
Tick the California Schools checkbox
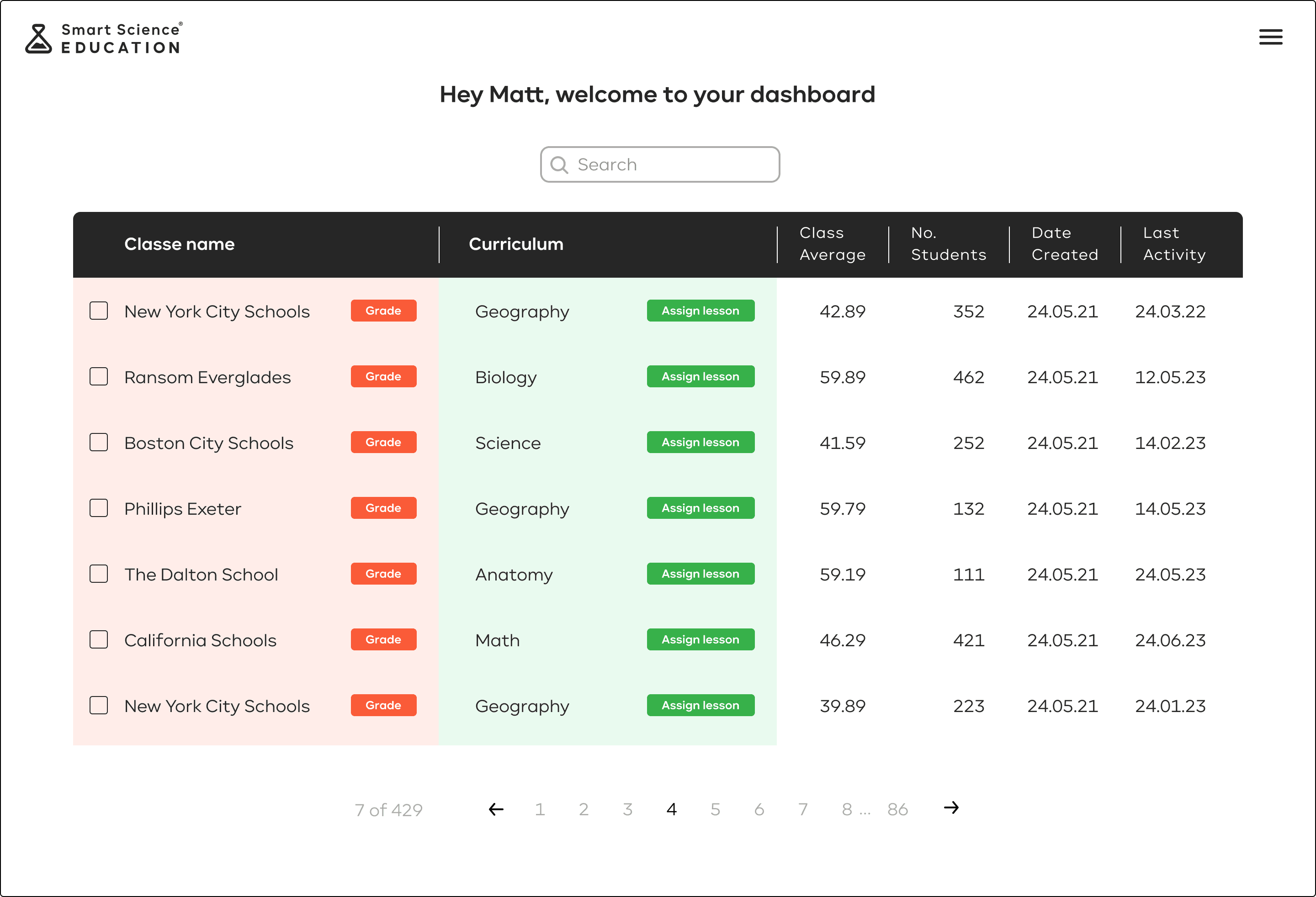point(99,639)
